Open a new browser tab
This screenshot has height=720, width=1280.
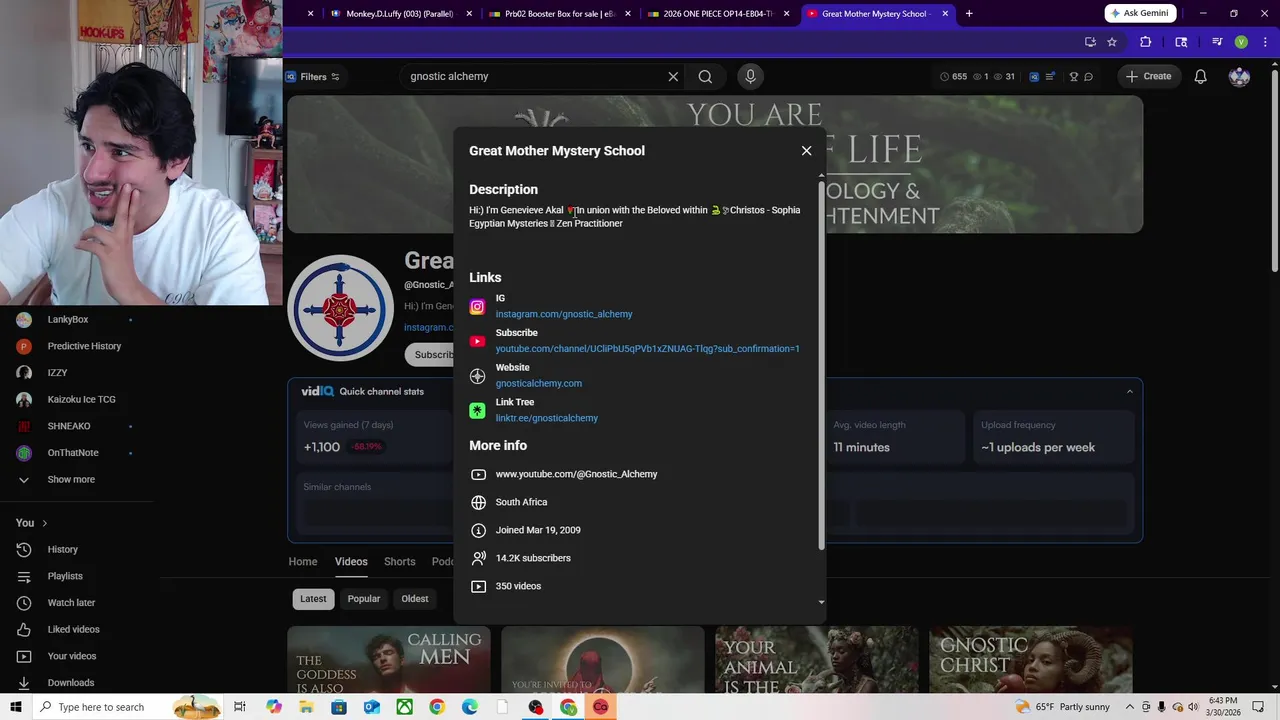click(x=968, y=14)
